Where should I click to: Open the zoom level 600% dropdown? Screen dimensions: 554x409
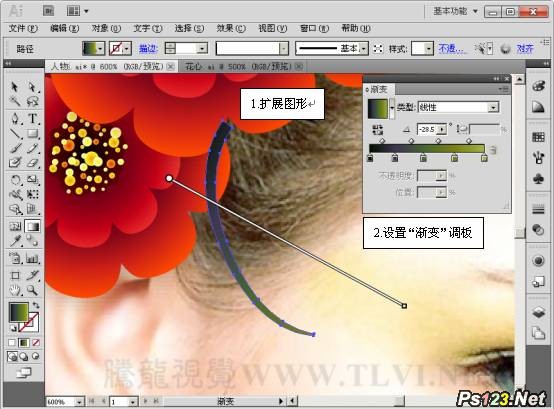click(79, 402)
